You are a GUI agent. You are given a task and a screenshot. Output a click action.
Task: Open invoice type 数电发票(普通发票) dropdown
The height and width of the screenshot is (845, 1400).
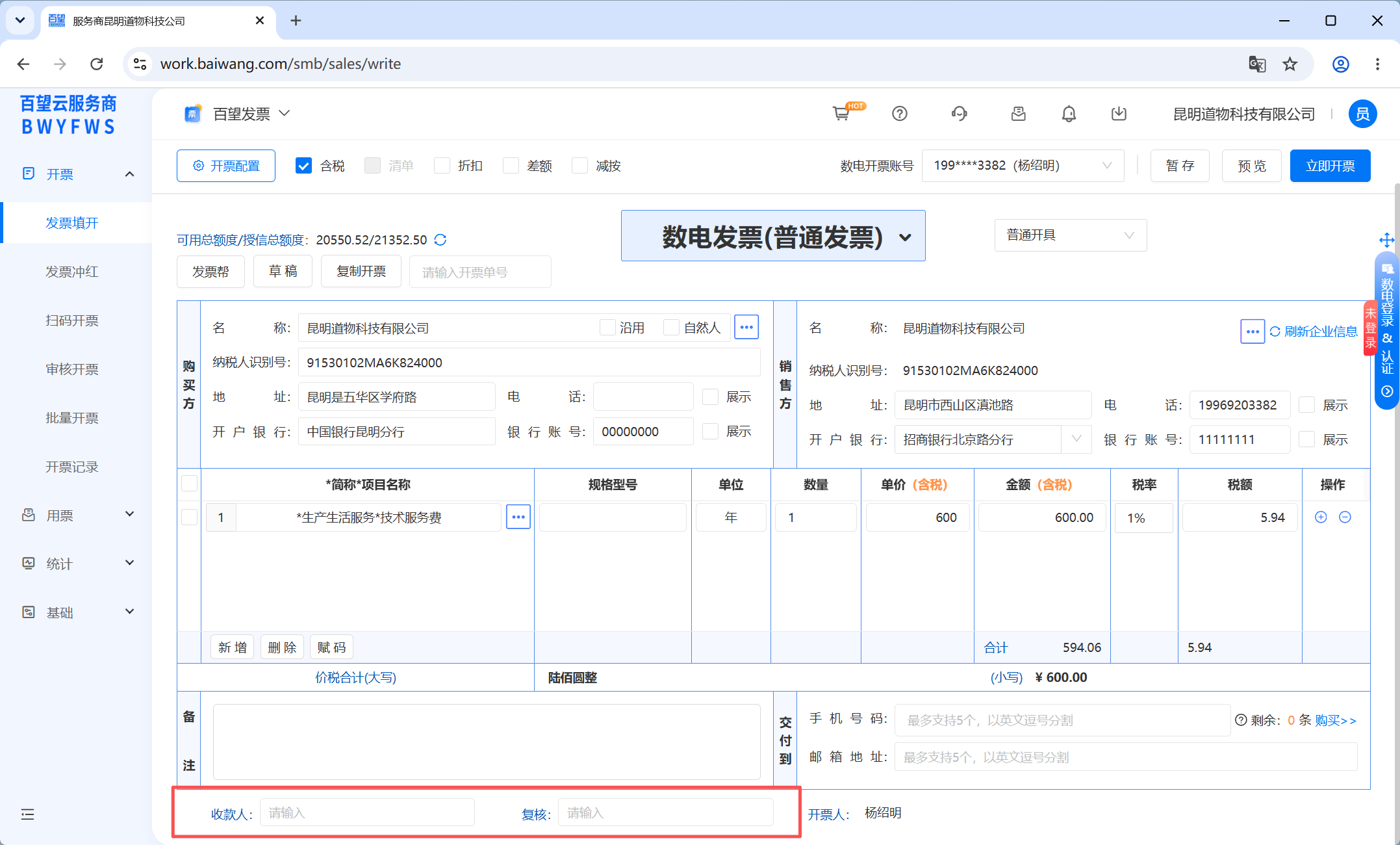point(773,236)
